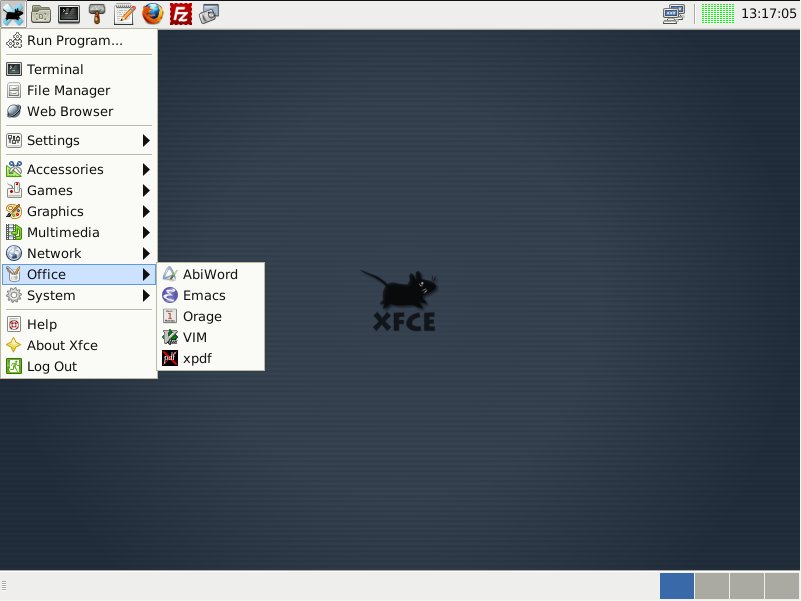This screenshot has width=802, height=601.
Task: Click the camera screenshot launcher in panel
Action: [x=209, y=14]
